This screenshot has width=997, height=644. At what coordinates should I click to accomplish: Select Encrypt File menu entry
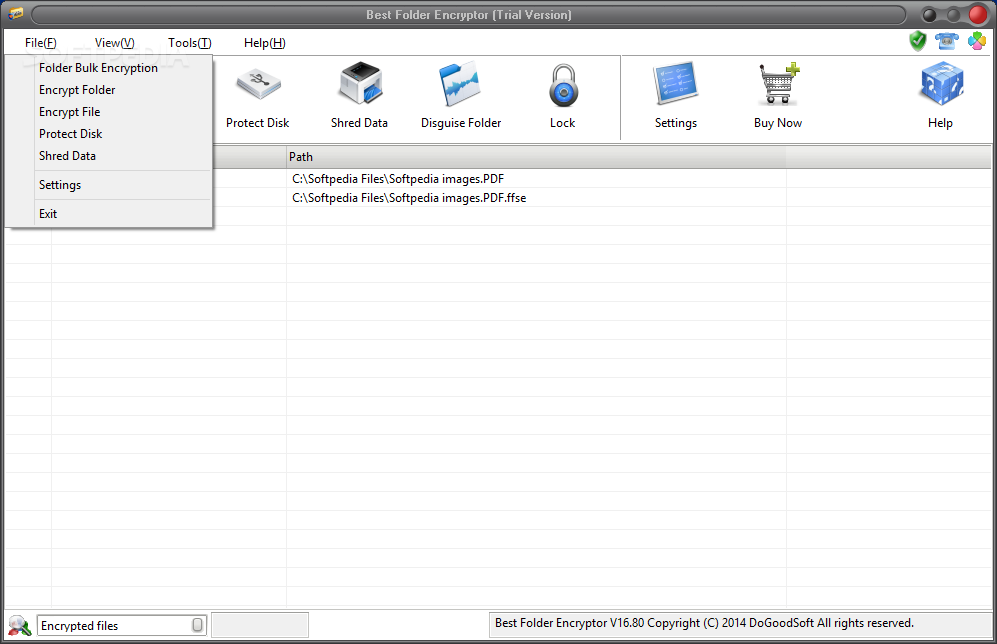coord(109,112)
